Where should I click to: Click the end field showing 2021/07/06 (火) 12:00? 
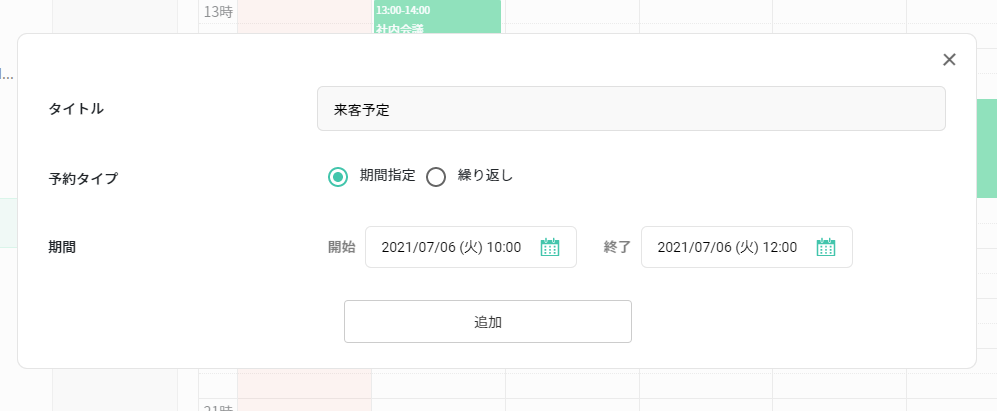[727, 248]
